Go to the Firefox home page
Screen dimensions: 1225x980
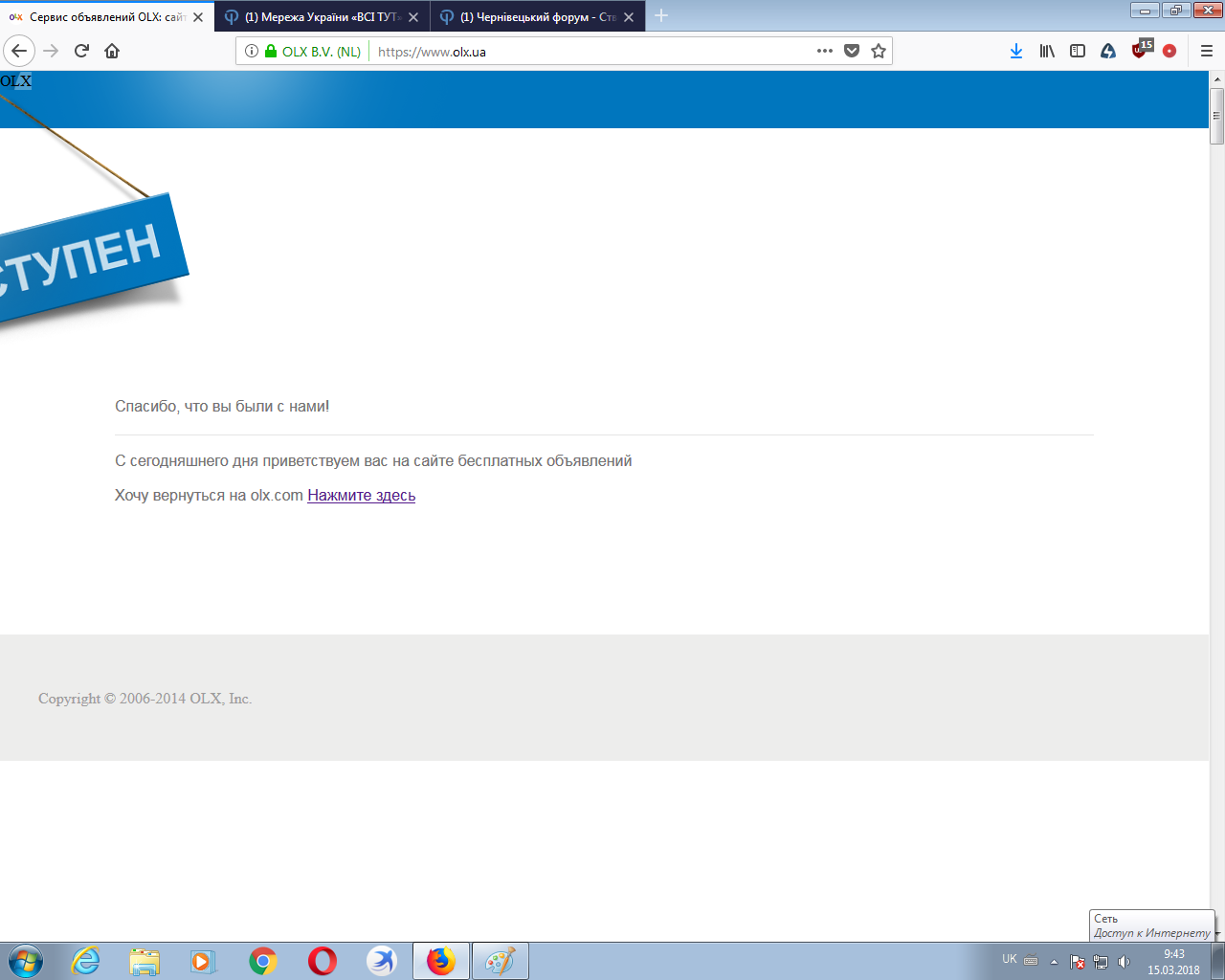pyautogui.click(x=112, y=51)
